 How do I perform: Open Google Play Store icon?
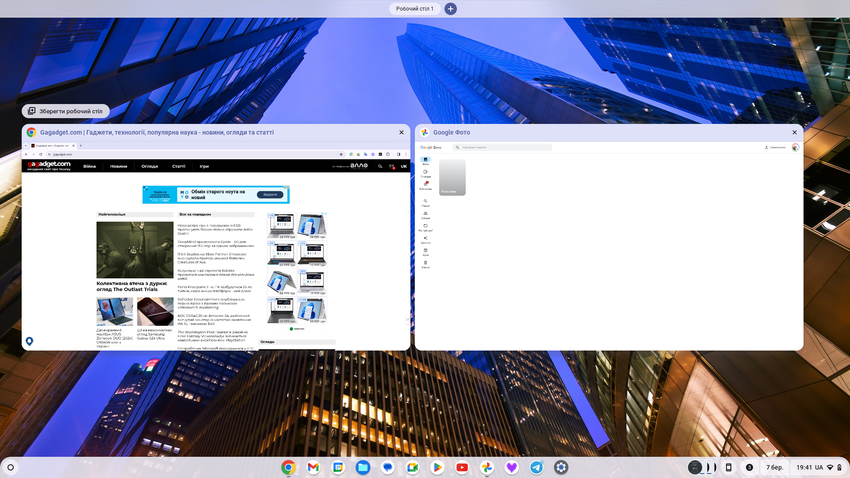coord(437,467)
